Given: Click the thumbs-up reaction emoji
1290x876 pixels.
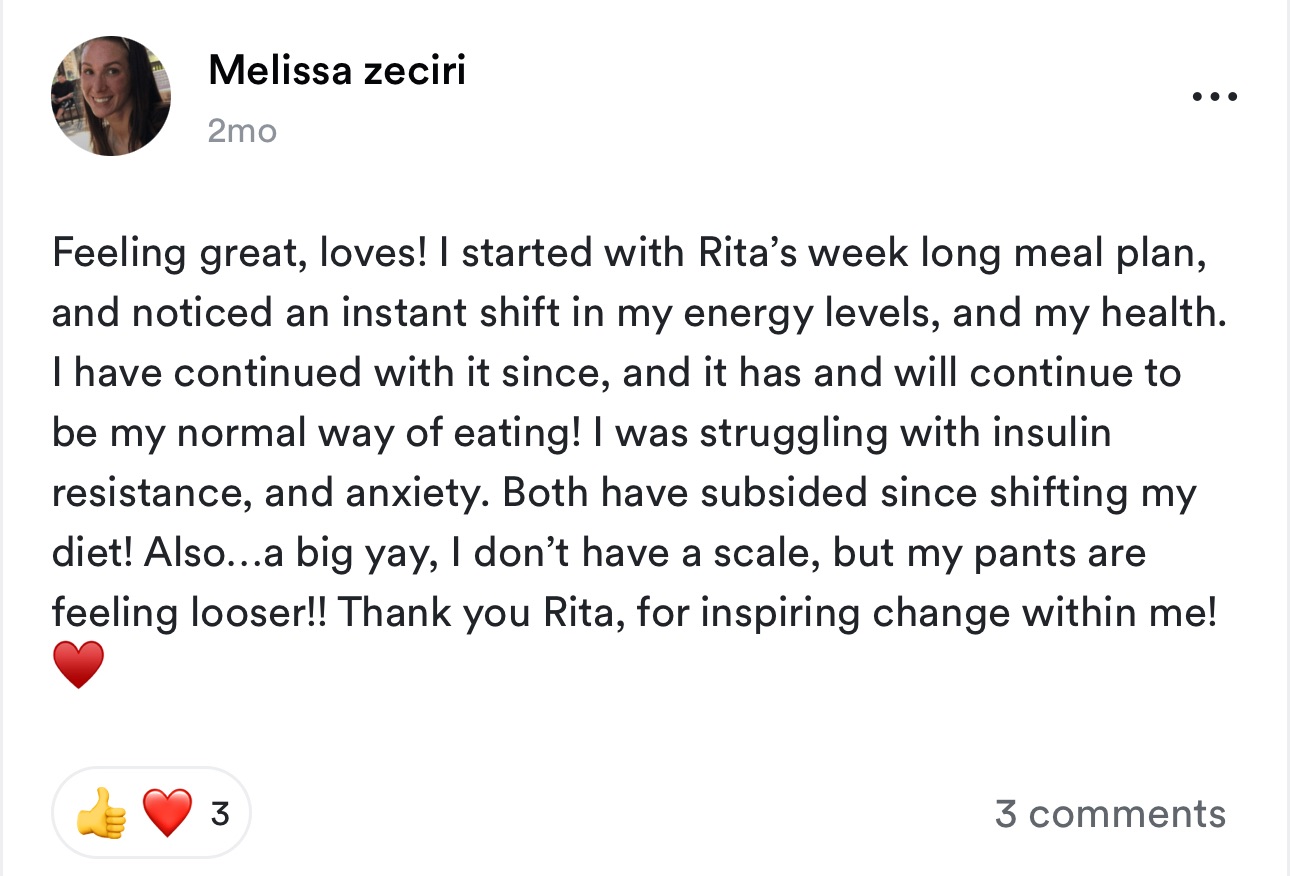Looking at the screenshot, I should click(102, 813).
